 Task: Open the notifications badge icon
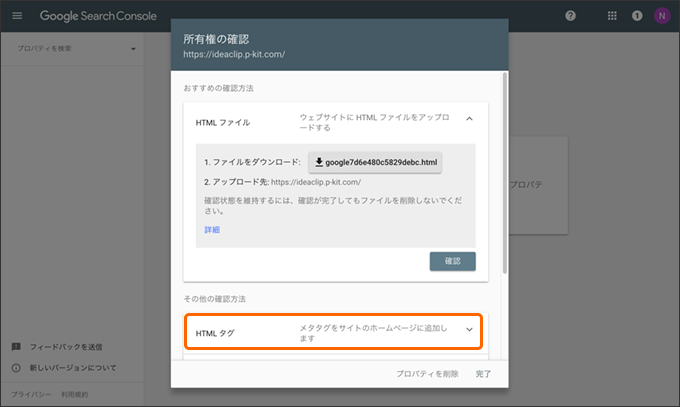coord(637,16)
